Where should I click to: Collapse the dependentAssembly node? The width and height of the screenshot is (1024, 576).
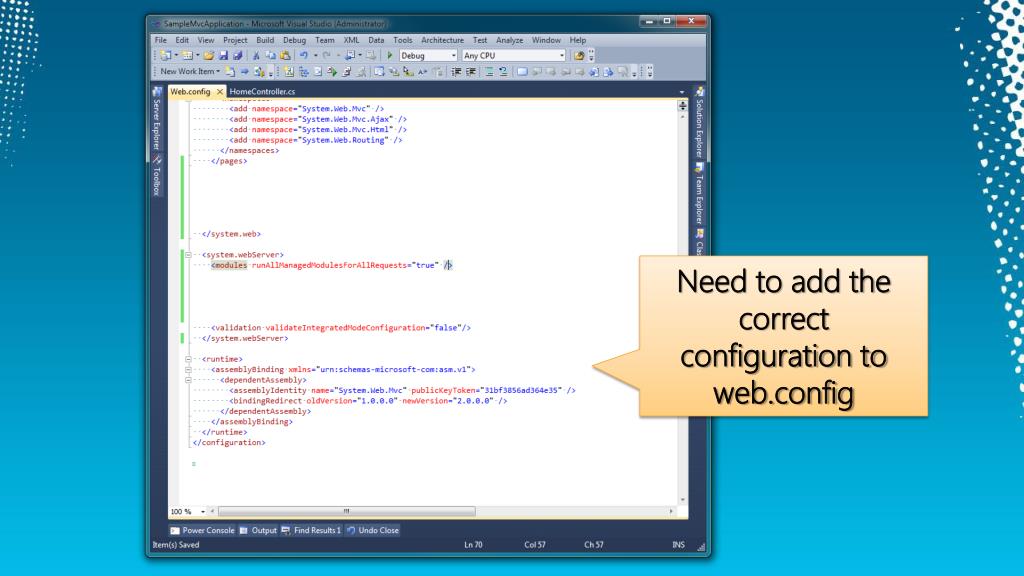(x=188, y=380)
